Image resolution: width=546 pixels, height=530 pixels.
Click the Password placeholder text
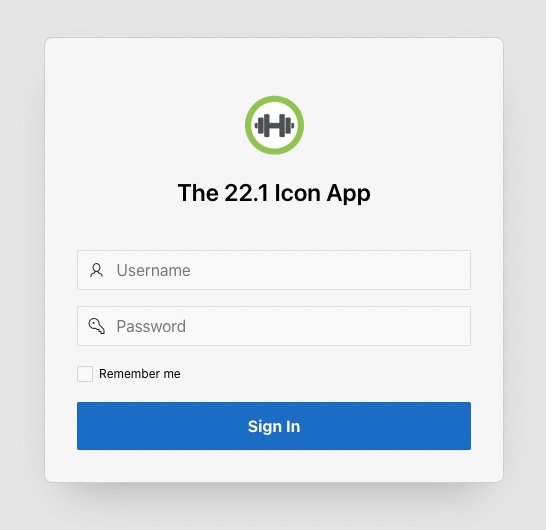151,327
